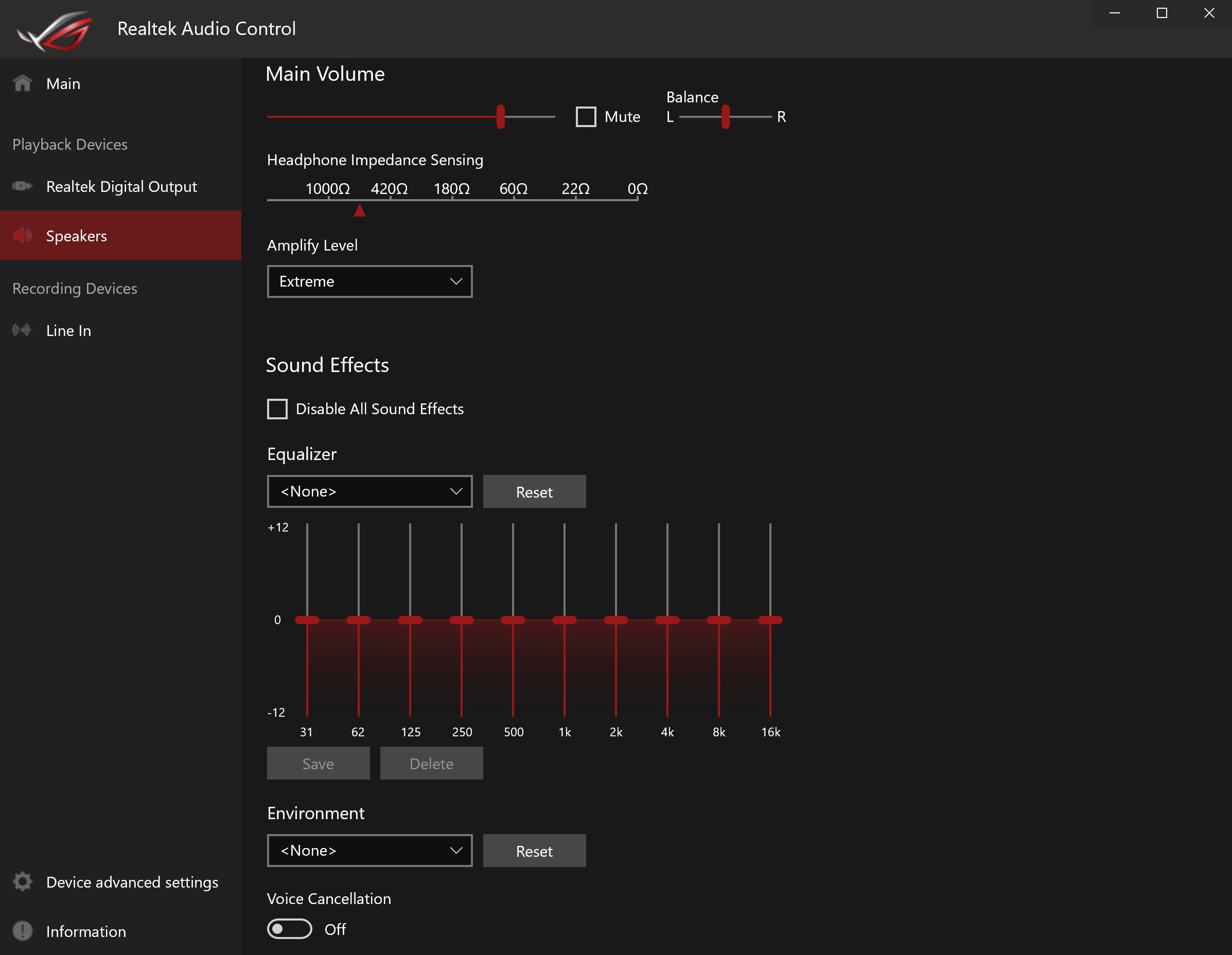Screen dimensions: 1232x955
Task: Check Disable All Sound Effects
Action: 277,409
